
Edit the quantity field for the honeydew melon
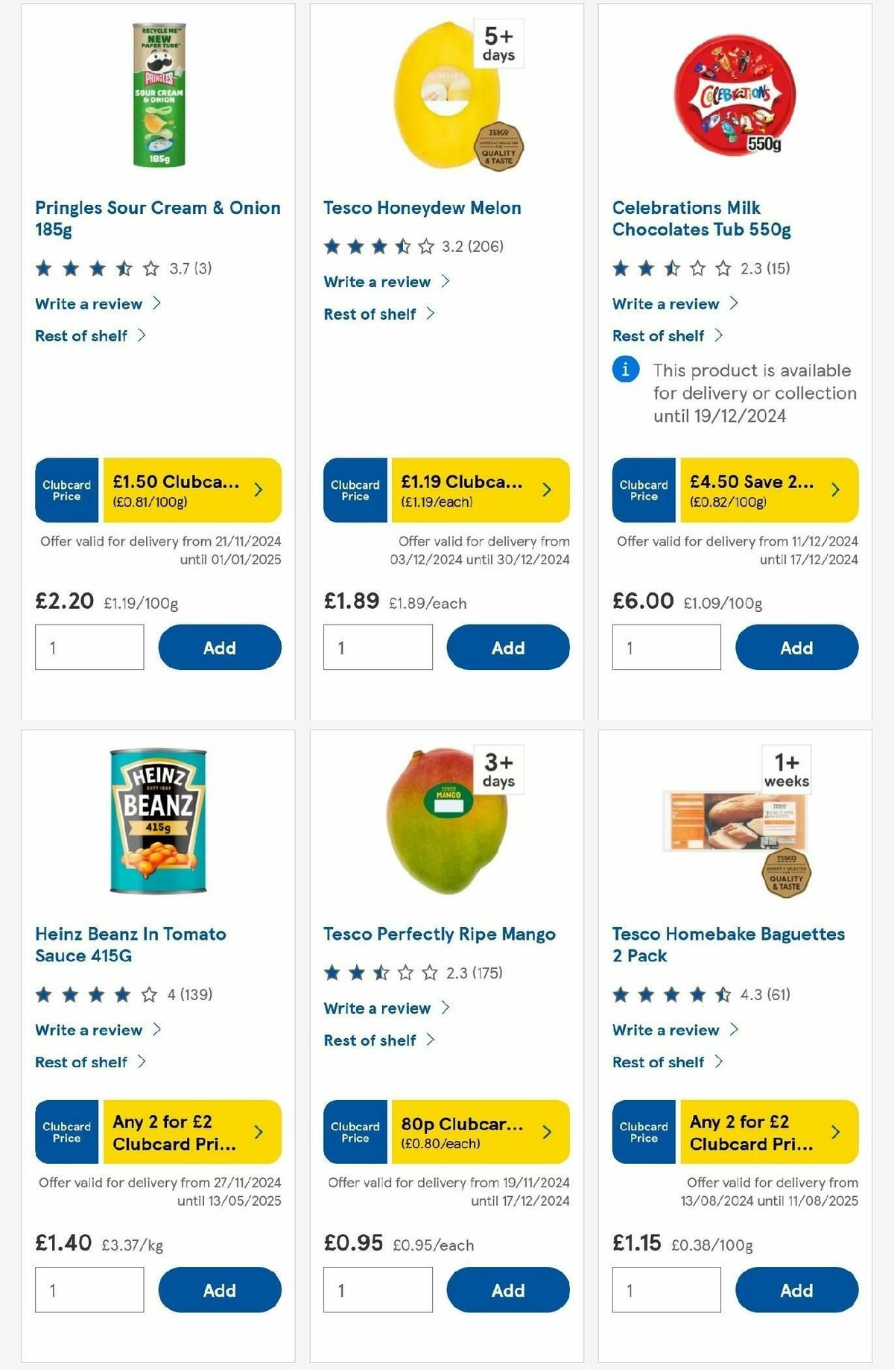378,647
